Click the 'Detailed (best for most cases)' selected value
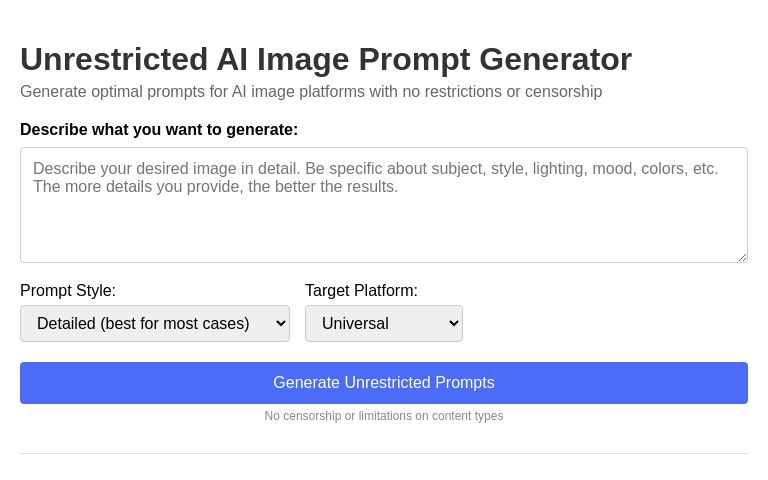The image size is (768, 480). pyautogui.click(x=143, y=324)
